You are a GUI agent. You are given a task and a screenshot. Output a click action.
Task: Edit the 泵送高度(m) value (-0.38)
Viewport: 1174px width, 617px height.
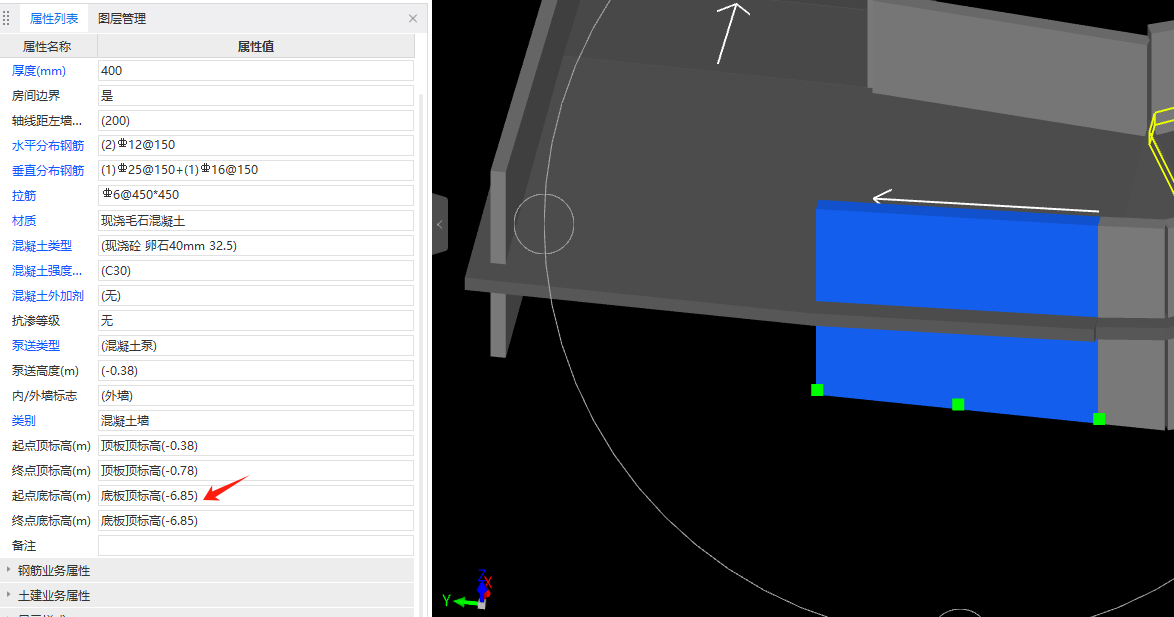(256, 371)
